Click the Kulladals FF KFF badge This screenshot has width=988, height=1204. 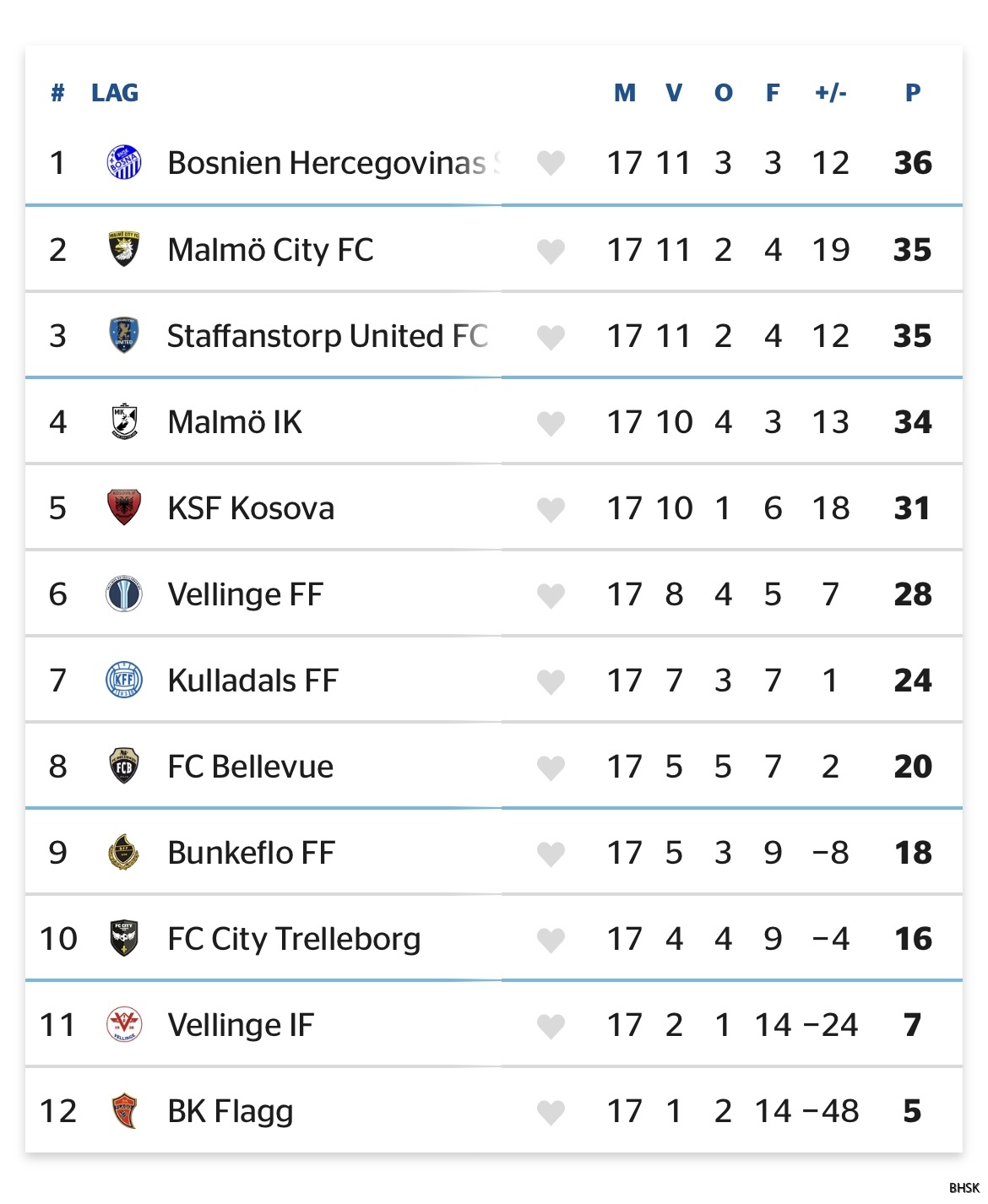[x=124, y=680]
